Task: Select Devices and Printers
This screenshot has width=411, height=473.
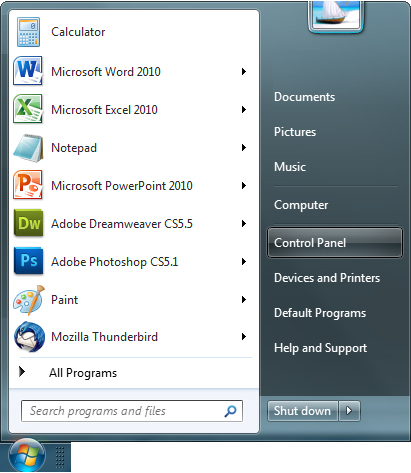Action: click(327, 278)
